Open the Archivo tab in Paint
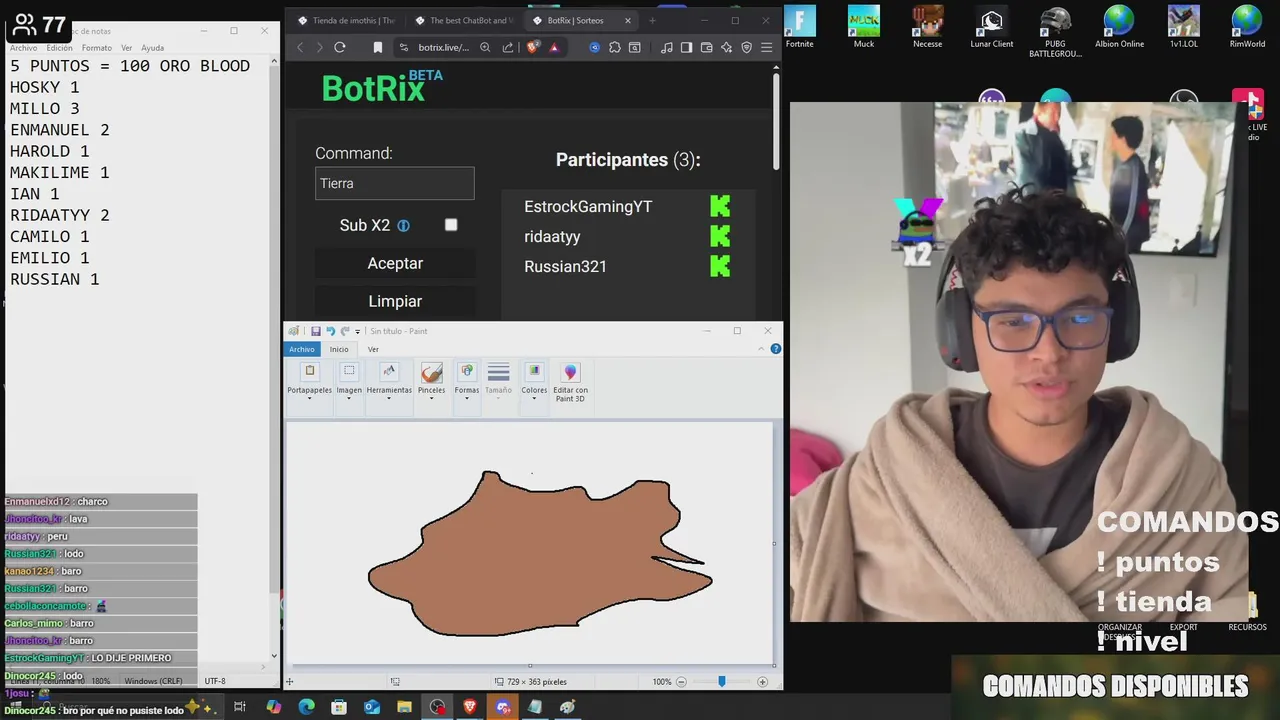 click(x=302, y=349)
